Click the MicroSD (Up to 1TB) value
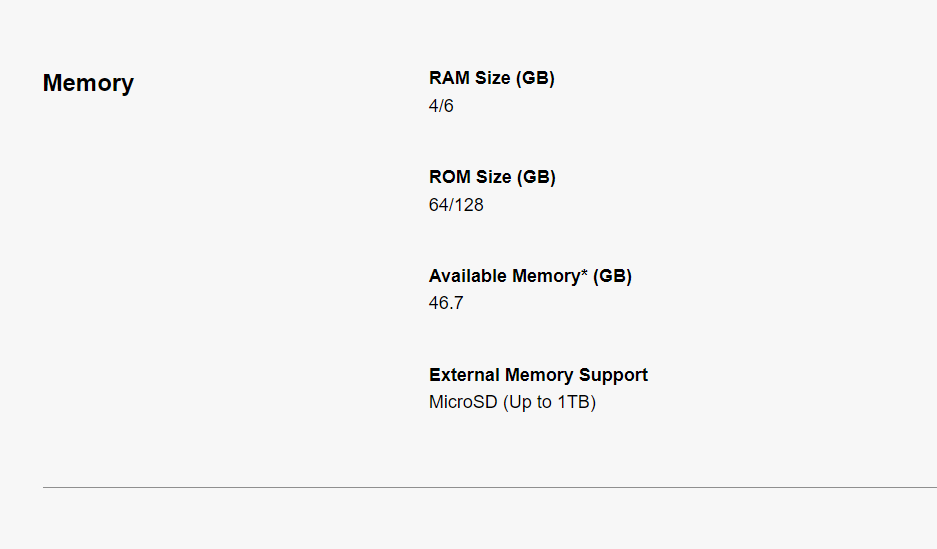 (512, 403)
